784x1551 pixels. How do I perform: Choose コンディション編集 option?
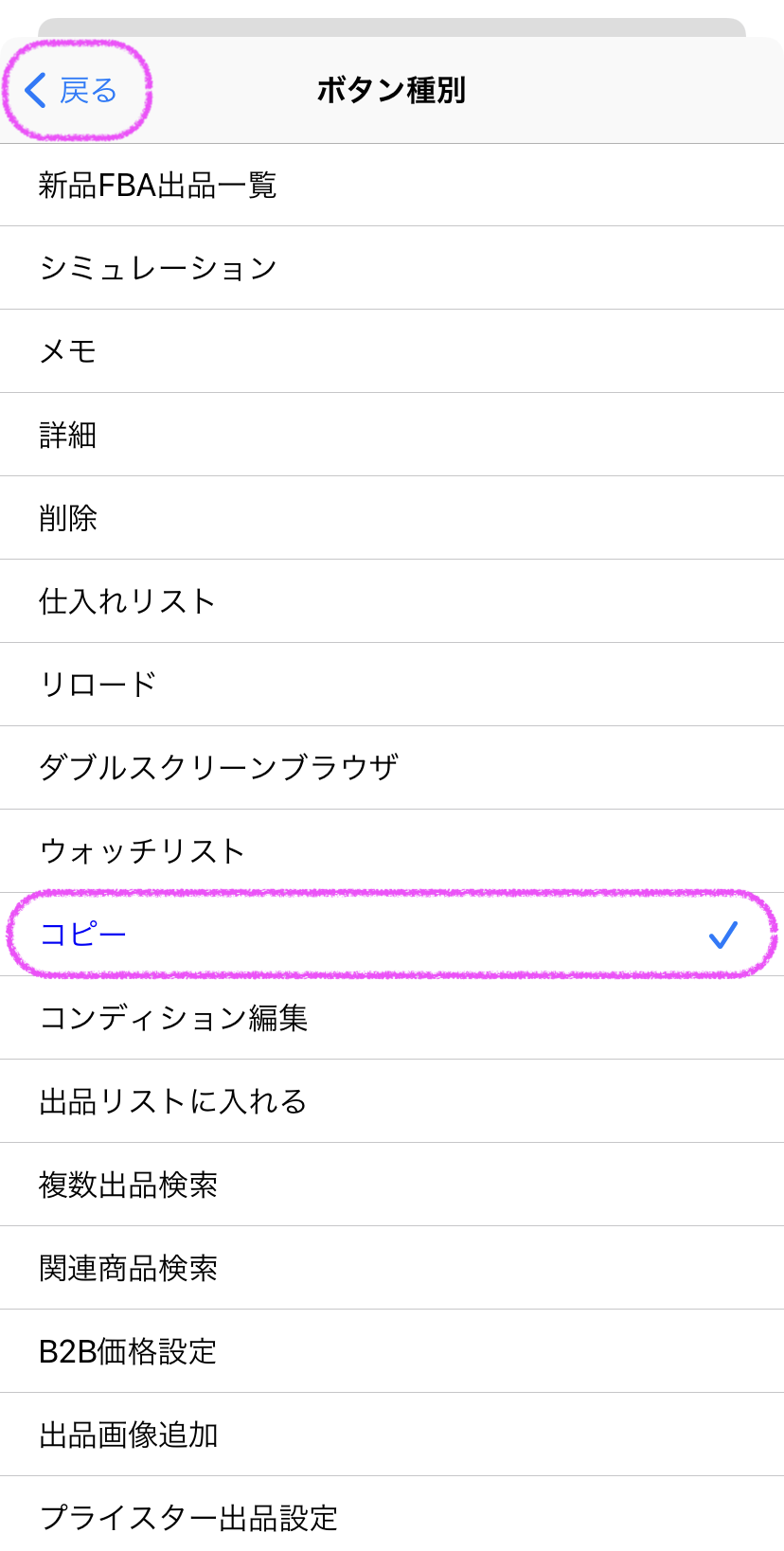pos(174,1019)
